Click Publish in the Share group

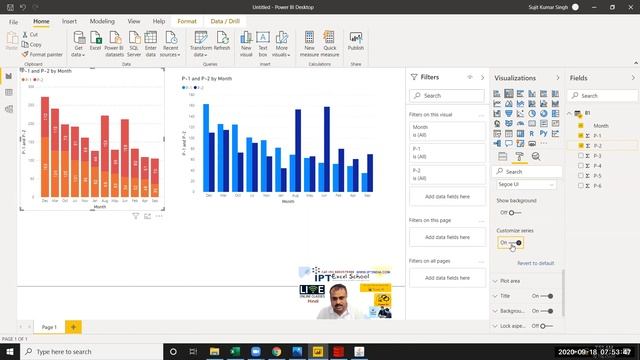[x=356, y=41]
